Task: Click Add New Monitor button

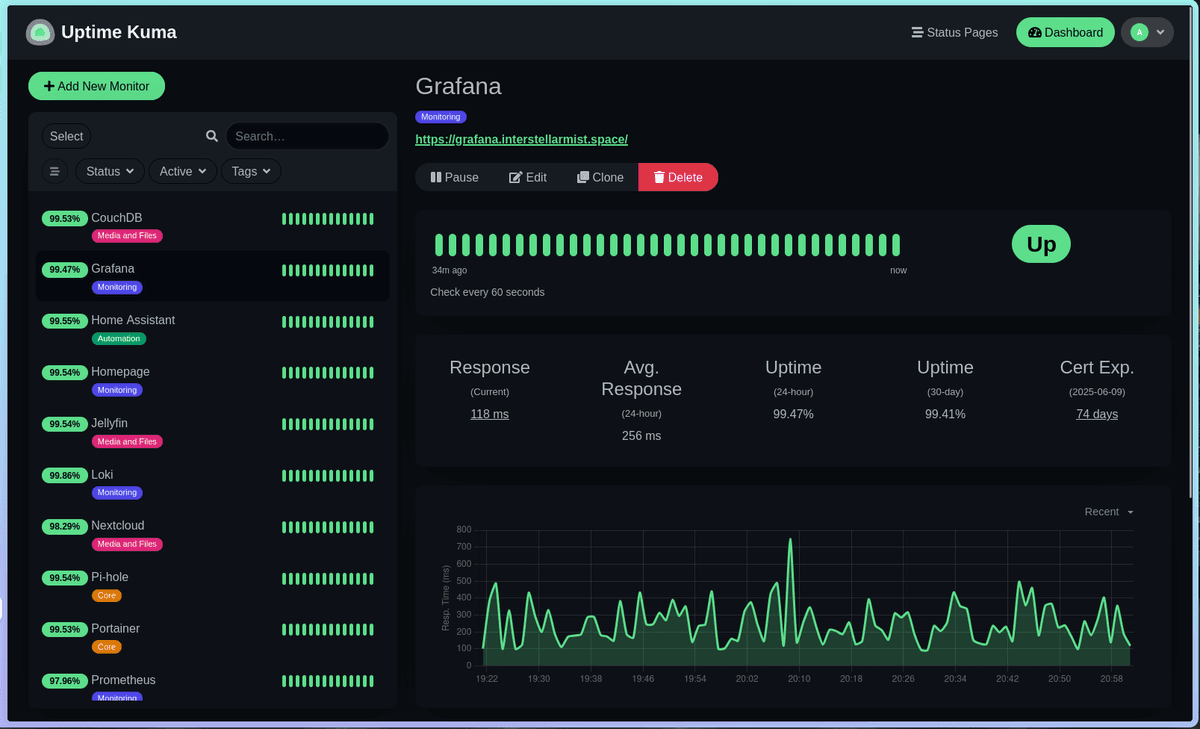Action: 96,86
